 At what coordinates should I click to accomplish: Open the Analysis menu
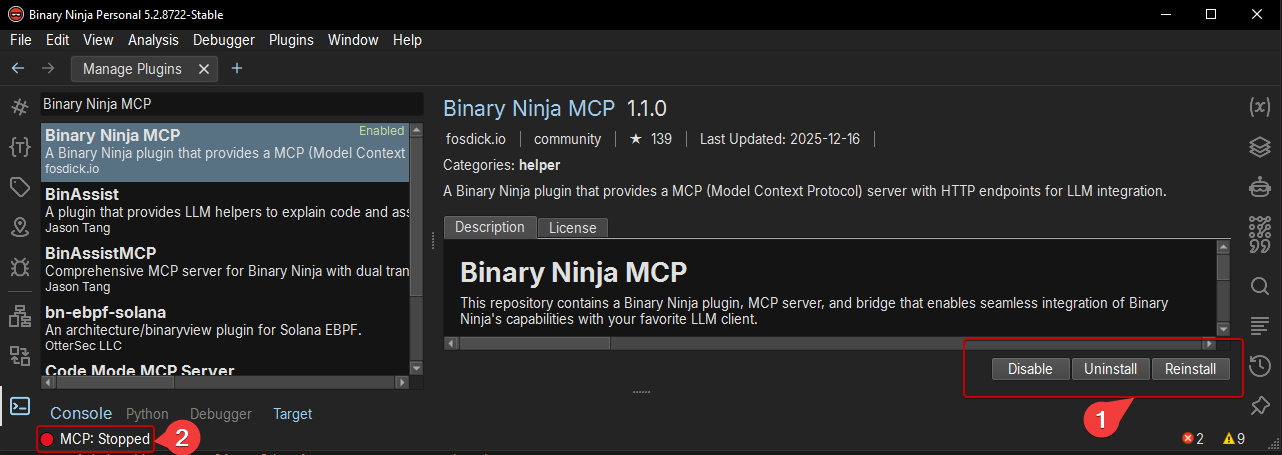153,40
